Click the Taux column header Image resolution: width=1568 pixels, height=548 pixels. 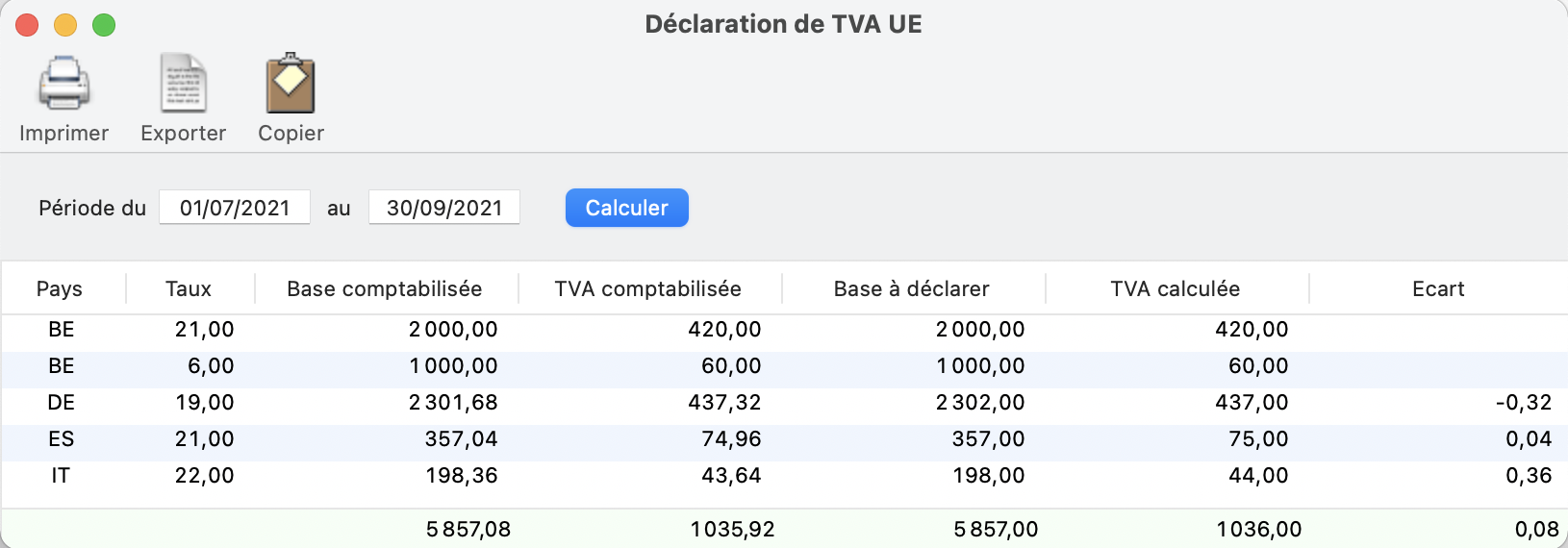pos(189,288)
